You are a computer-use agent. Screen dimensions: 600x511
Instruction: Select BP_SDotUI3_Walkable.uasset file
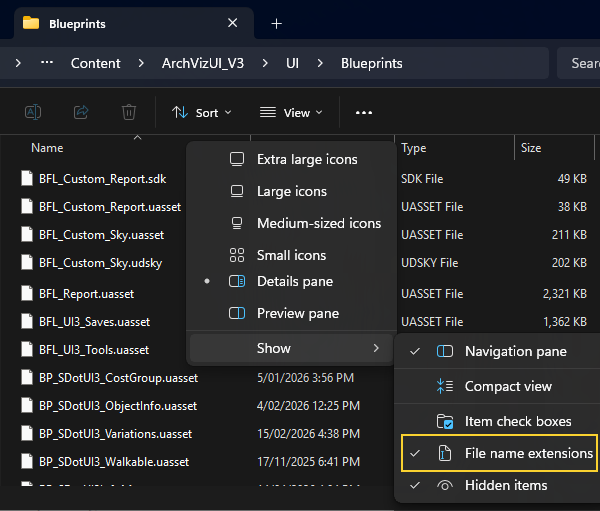[112, 462]
